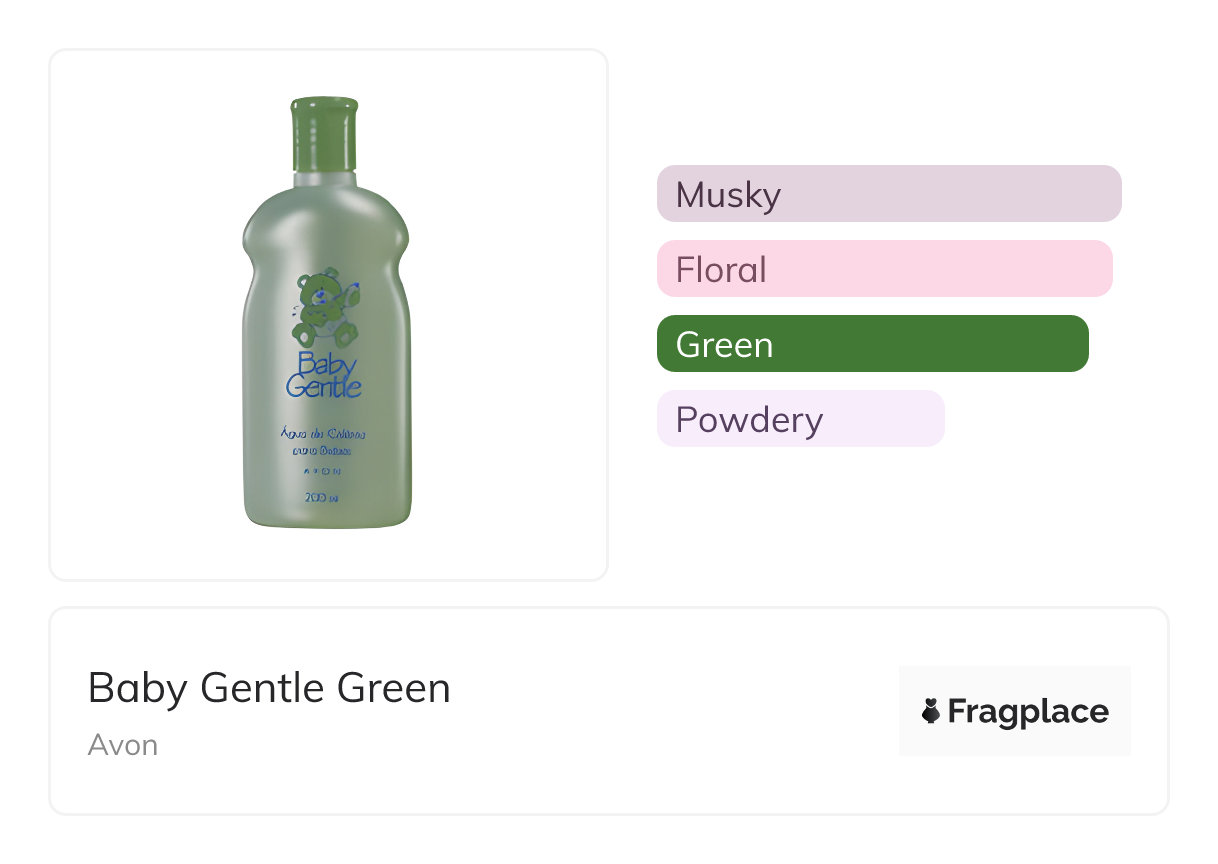Click the teddy bear's head on the bottle

tap(321, 285)
